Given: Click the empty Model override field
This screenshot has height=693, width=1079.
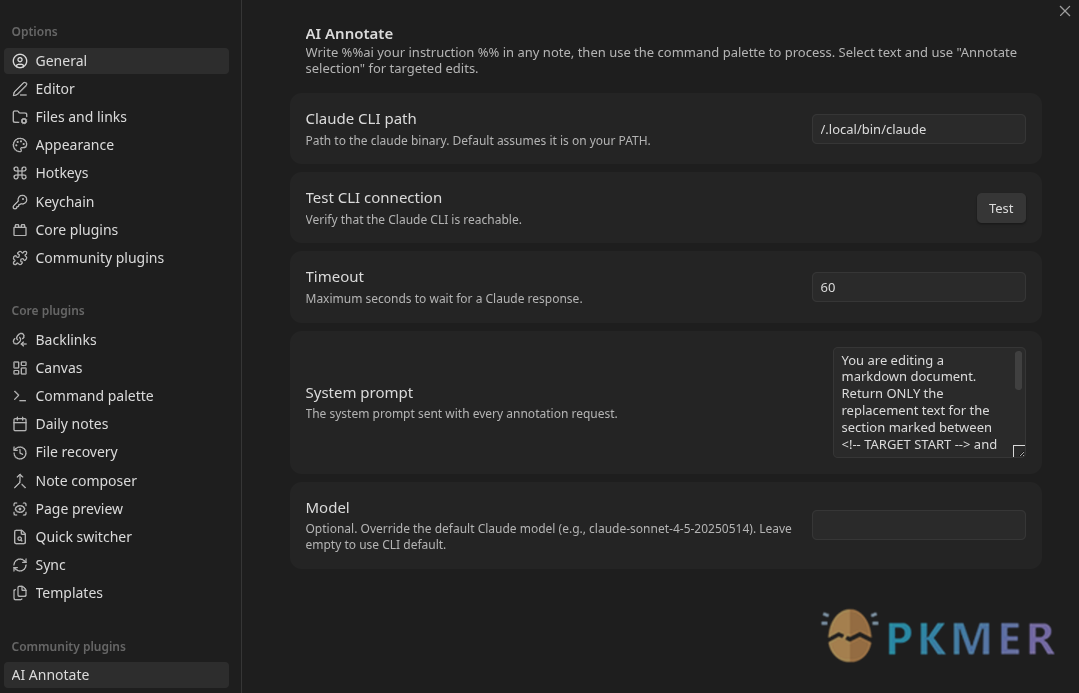Looking at the screenshot, I should point(919,525).
